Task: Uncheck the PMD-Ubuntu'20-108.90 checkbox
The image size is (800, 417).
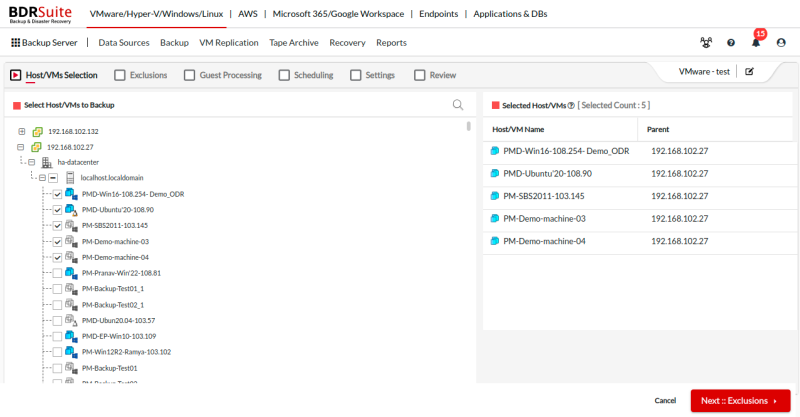Action: coord(57,210)
